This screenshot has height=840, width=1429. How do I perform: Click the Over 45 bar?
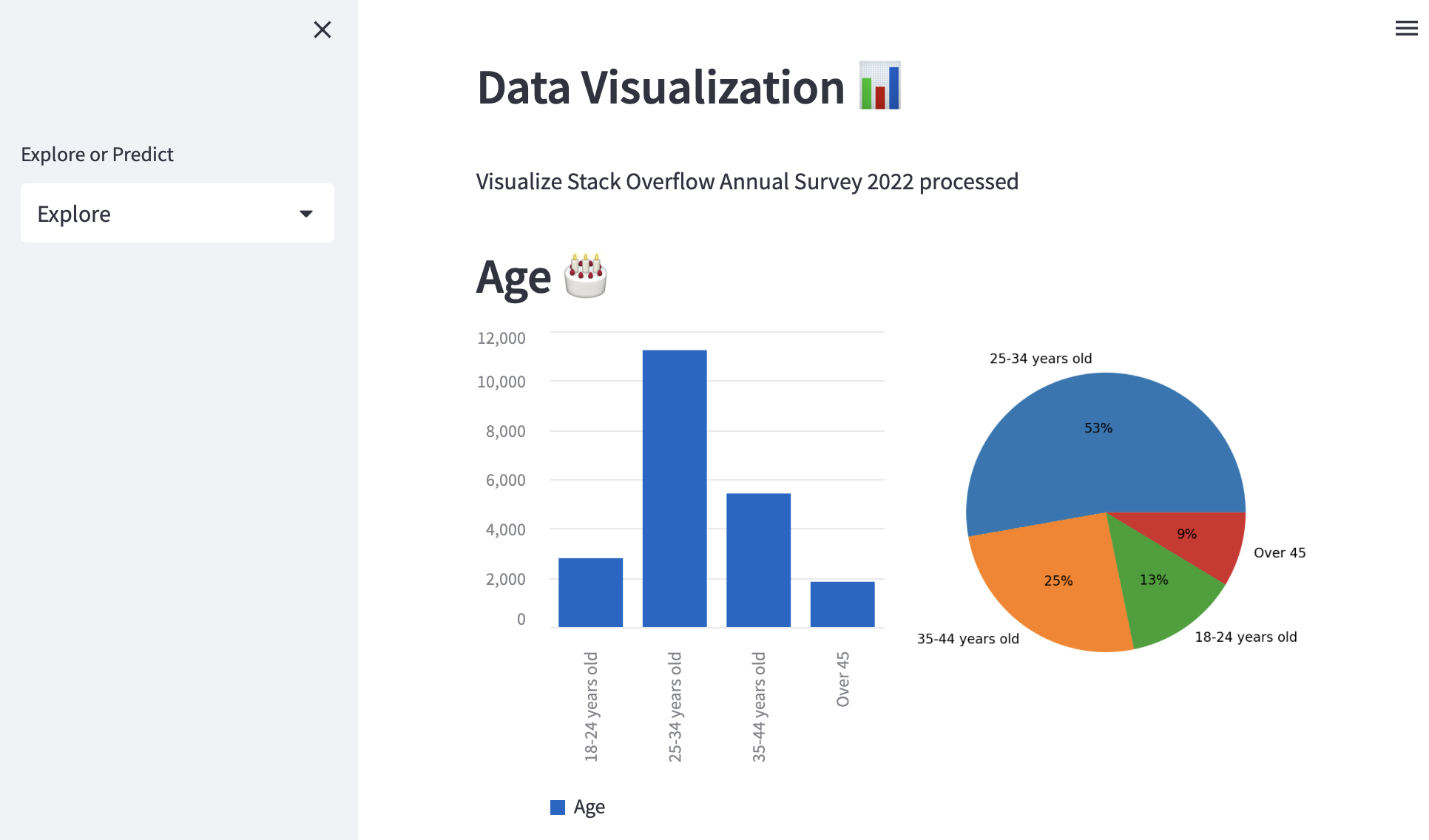click(842, 604)
